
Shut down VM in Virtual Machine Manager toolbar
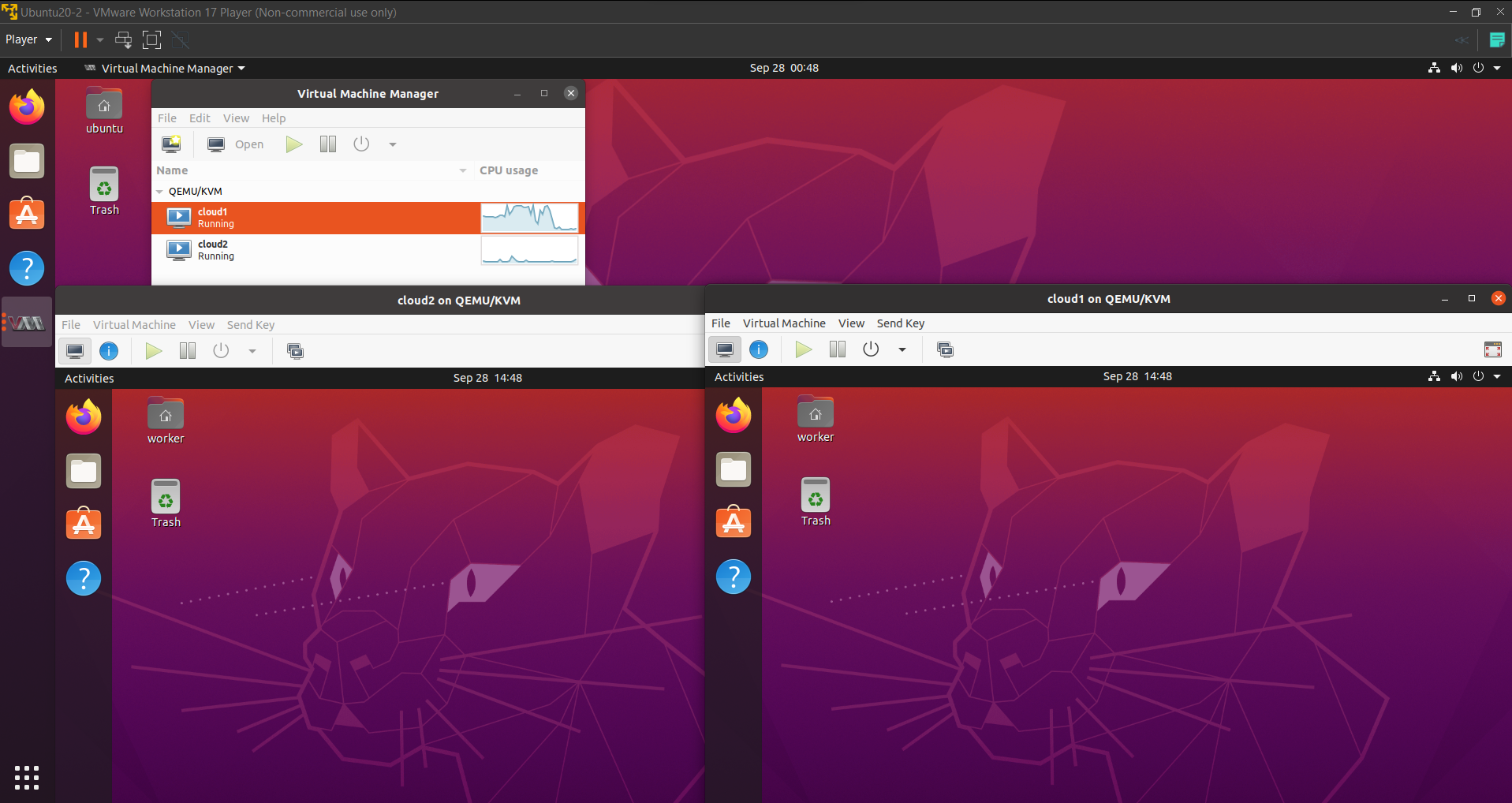[361, 144]
